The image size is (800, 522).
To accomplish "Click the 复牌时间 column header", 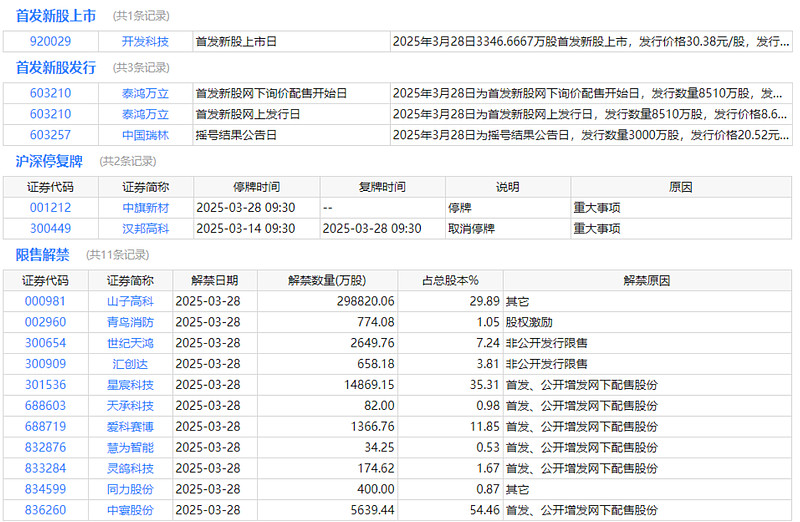I will click(382, 187).
